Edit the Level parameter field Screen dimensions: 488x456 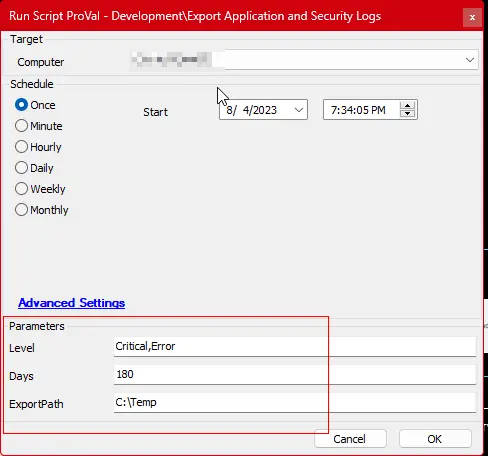coord(295,347)
